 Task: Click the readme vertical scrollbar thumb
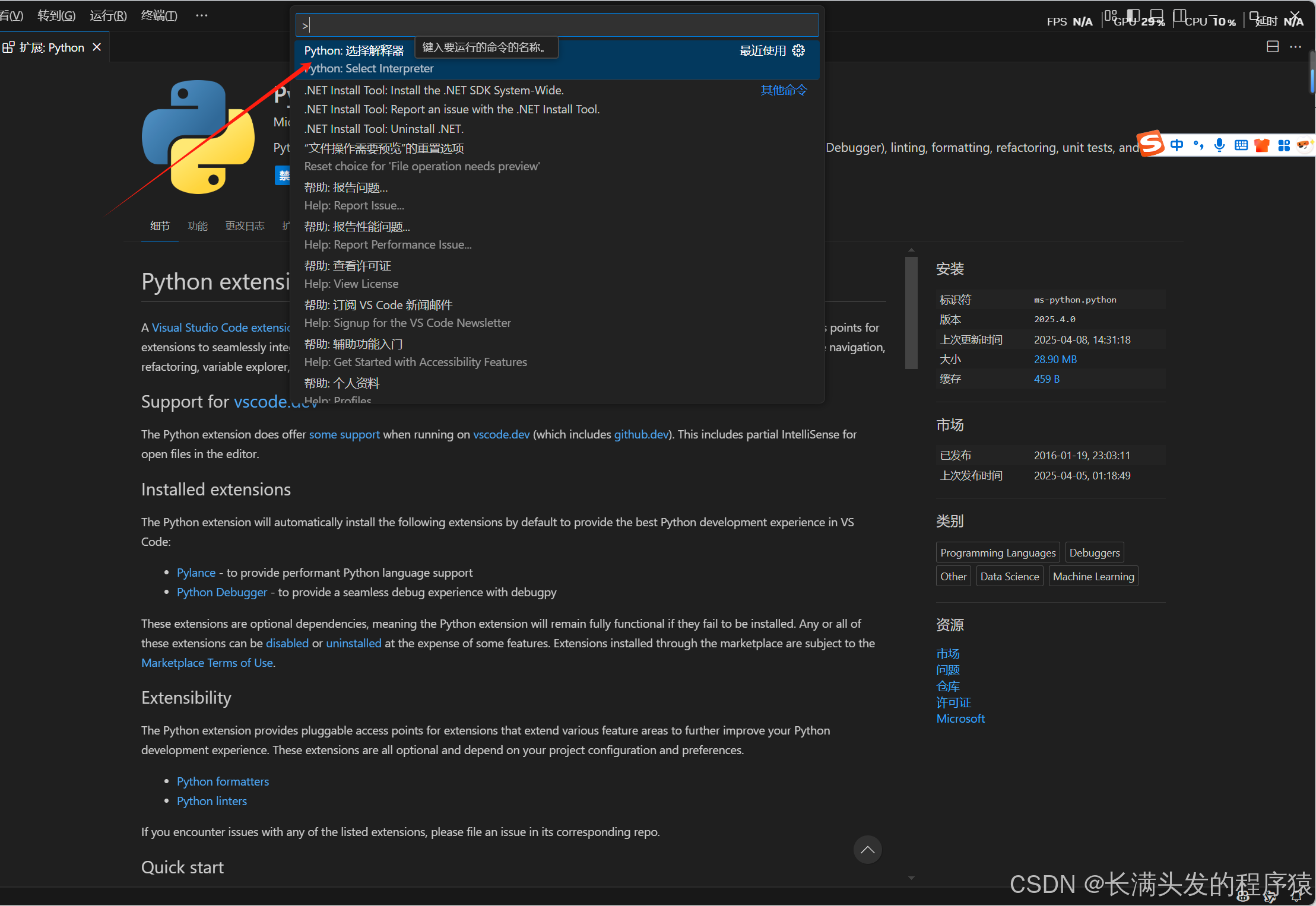tap(911, 313)
